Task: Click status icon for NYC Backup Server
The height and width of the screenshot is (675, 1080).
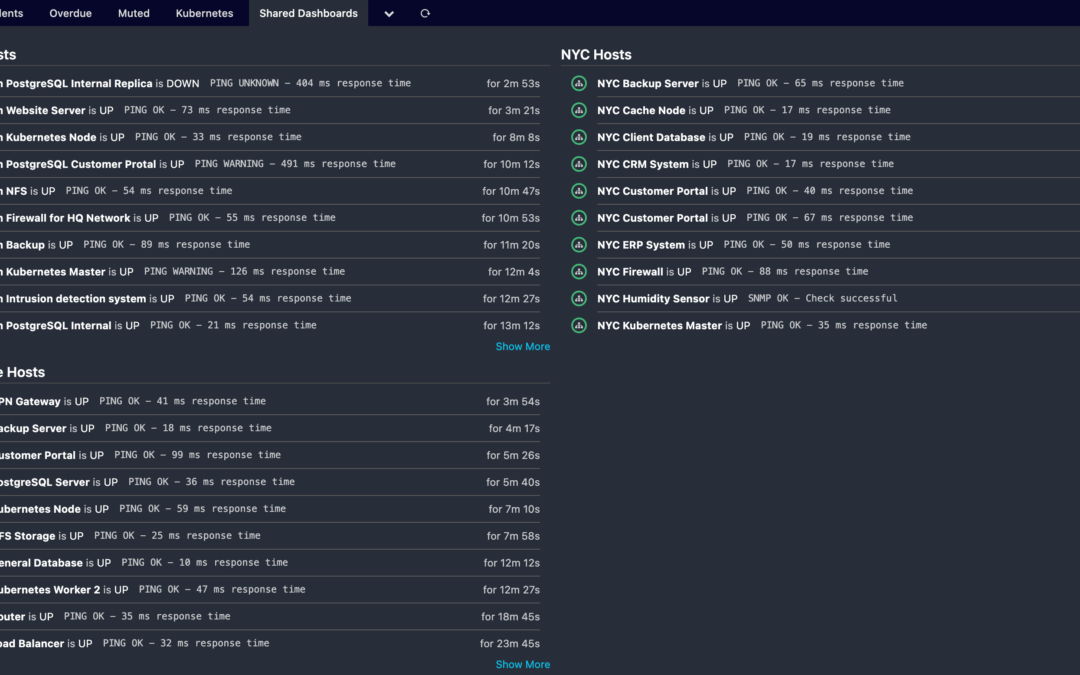Action: pyautogui.click(x=579, y=83)
